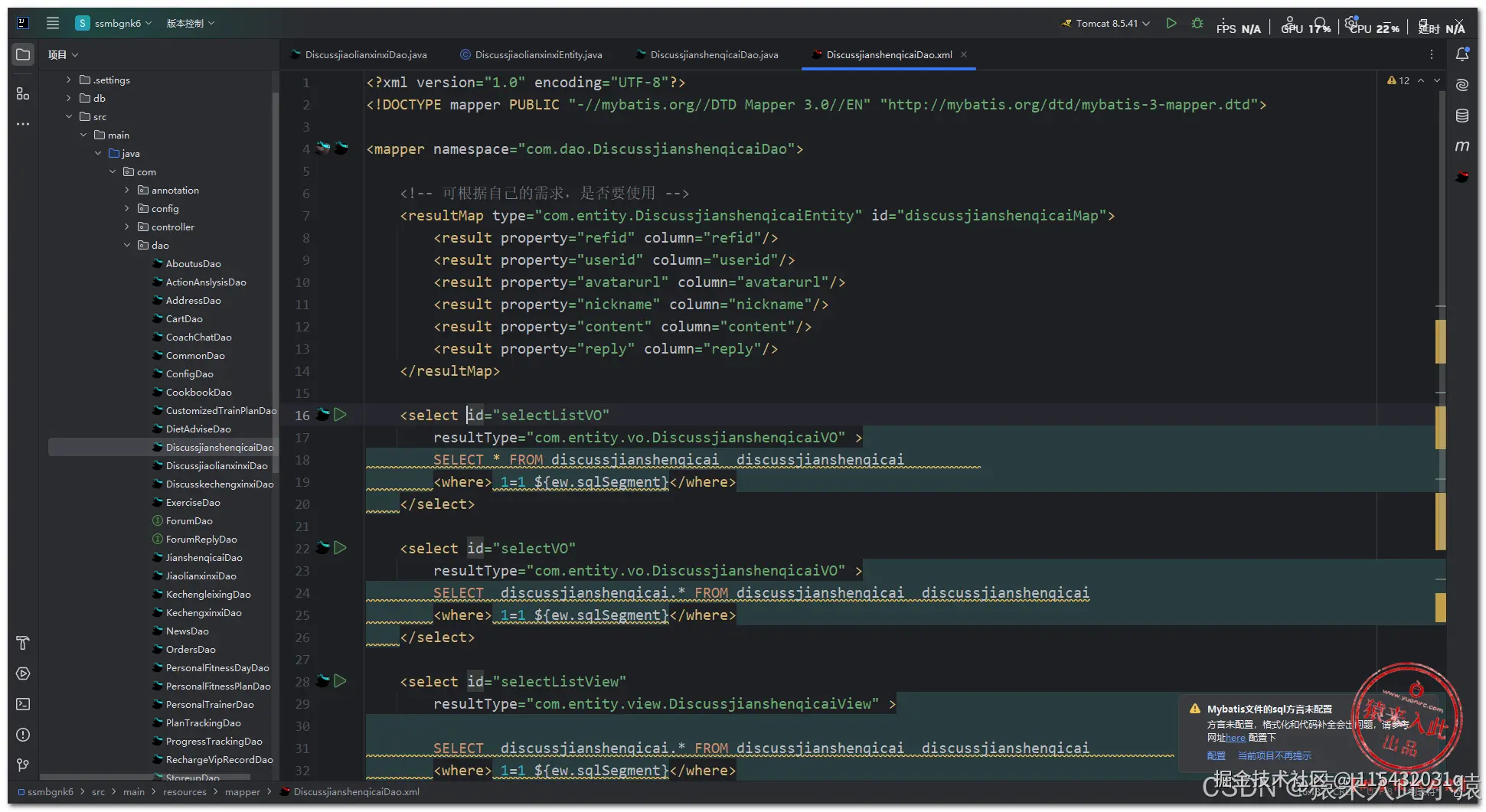
Task: Expand the controller package
Action: tap(126, 227)
